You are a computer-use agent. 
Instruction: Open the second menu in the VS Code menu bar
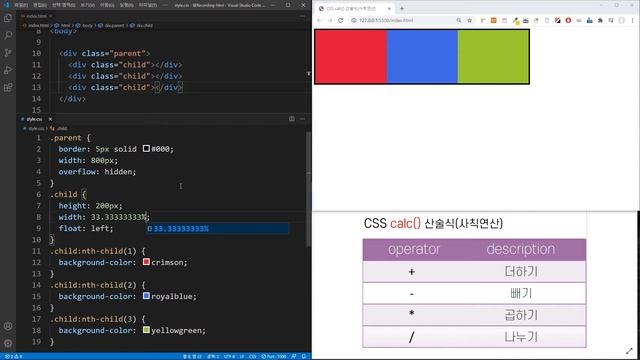pos(40,5)
